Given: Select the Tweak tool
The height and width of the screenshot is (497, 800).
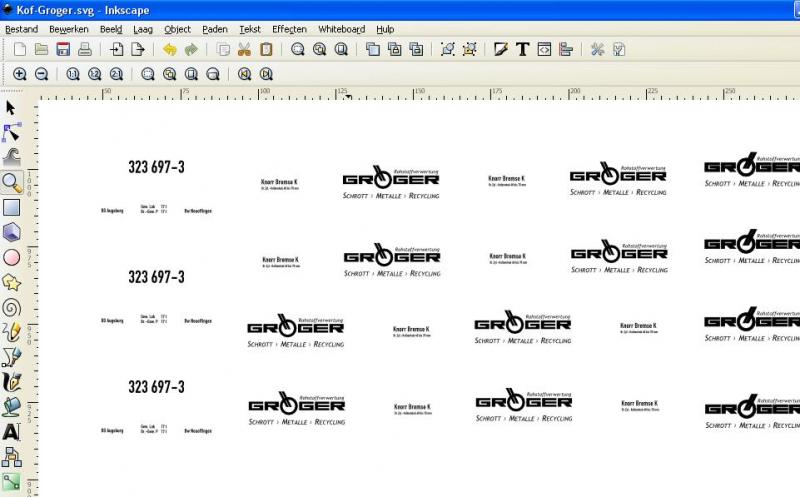Looking at the screenshot, I should tap(11, 158).
